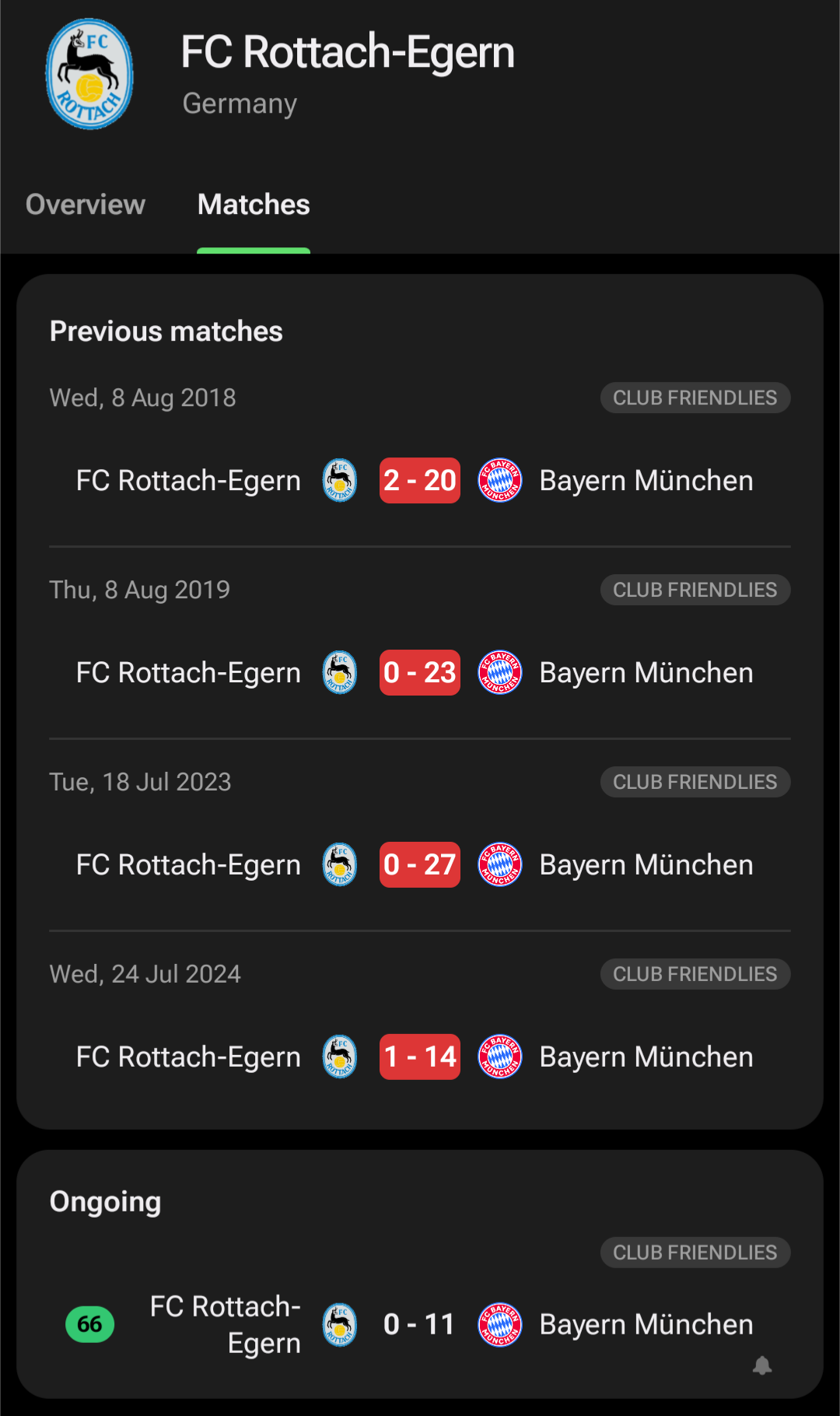The width and height of the screenshot is (840, 1416).
Task: Open the ongoing 0 - 11 live score
Action: click(x=419, y=1324)
